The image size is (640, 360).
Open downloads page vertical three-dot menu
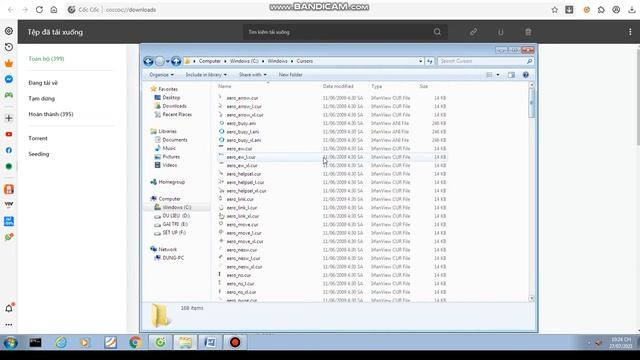click(630, 32)
